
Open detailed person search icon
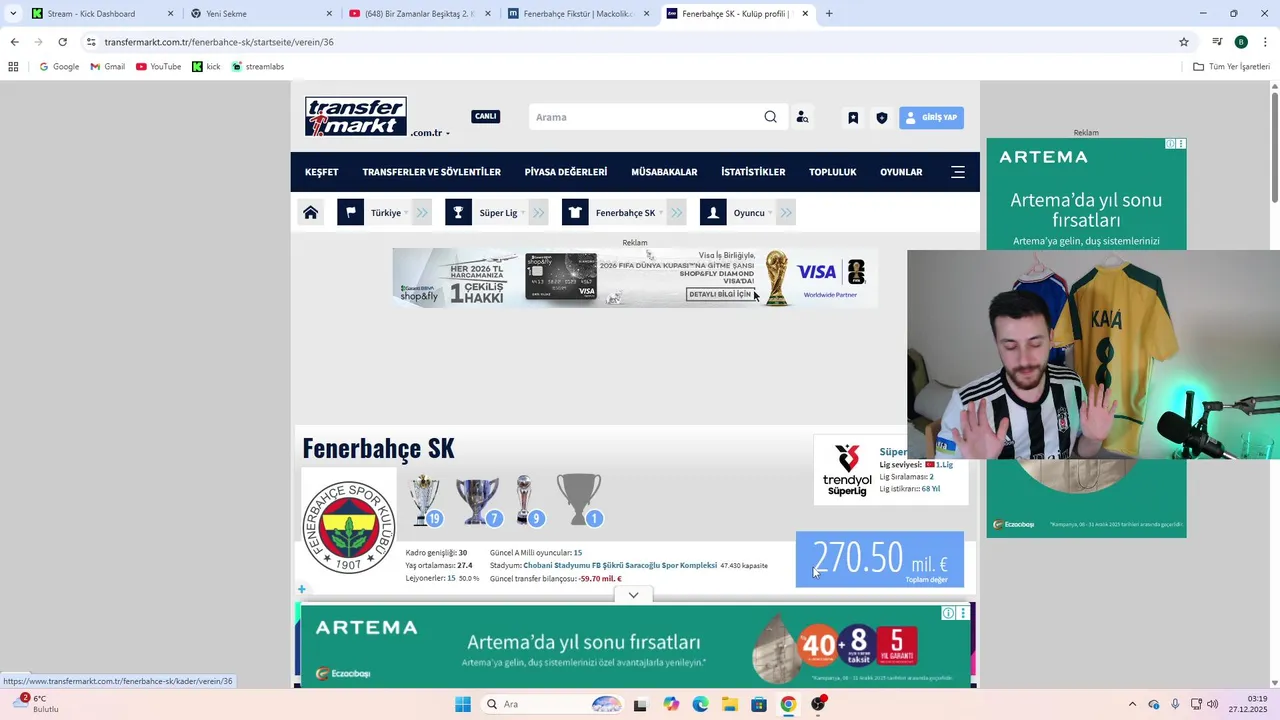802,117
